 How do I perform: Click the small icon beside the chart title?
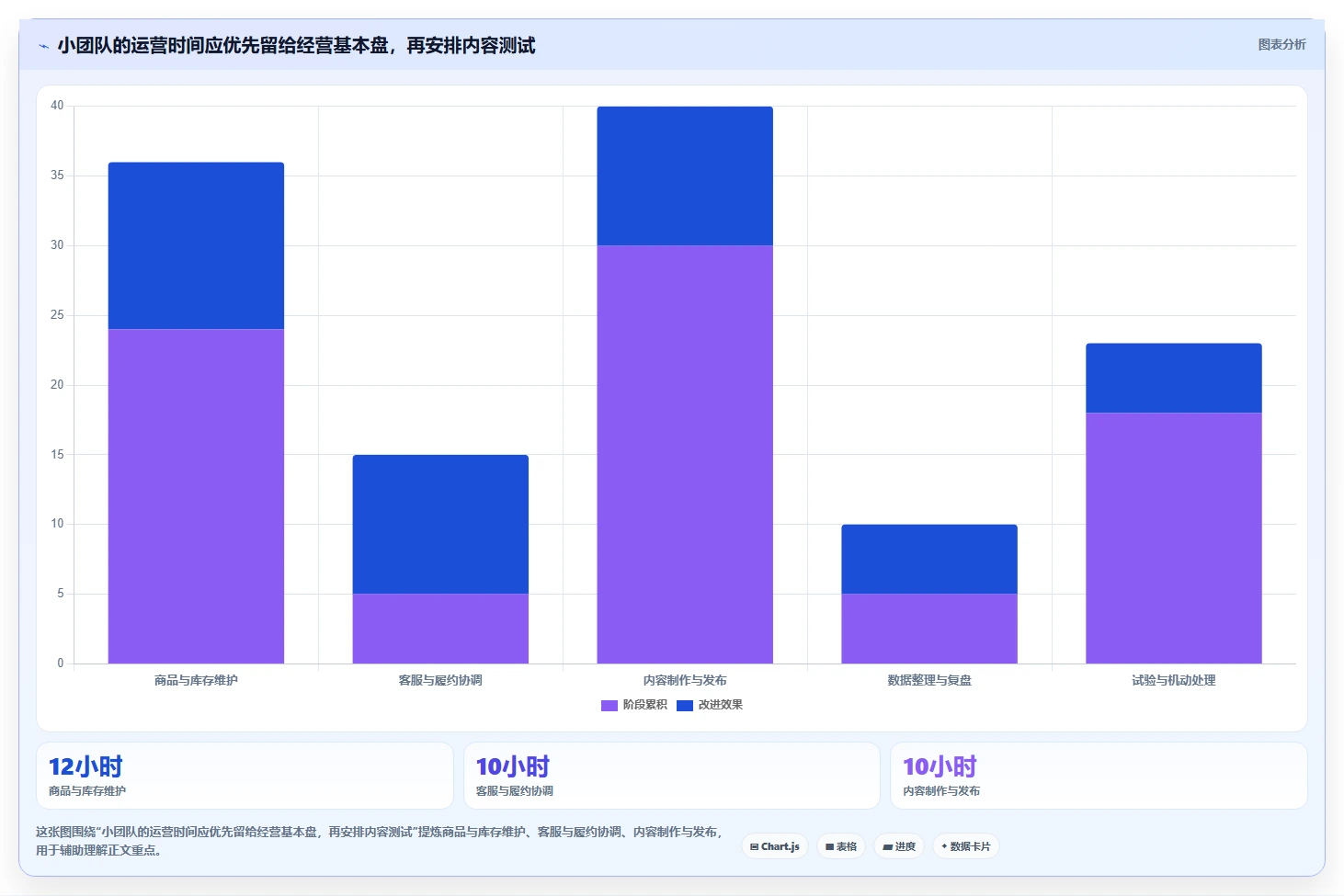[43, 46]
